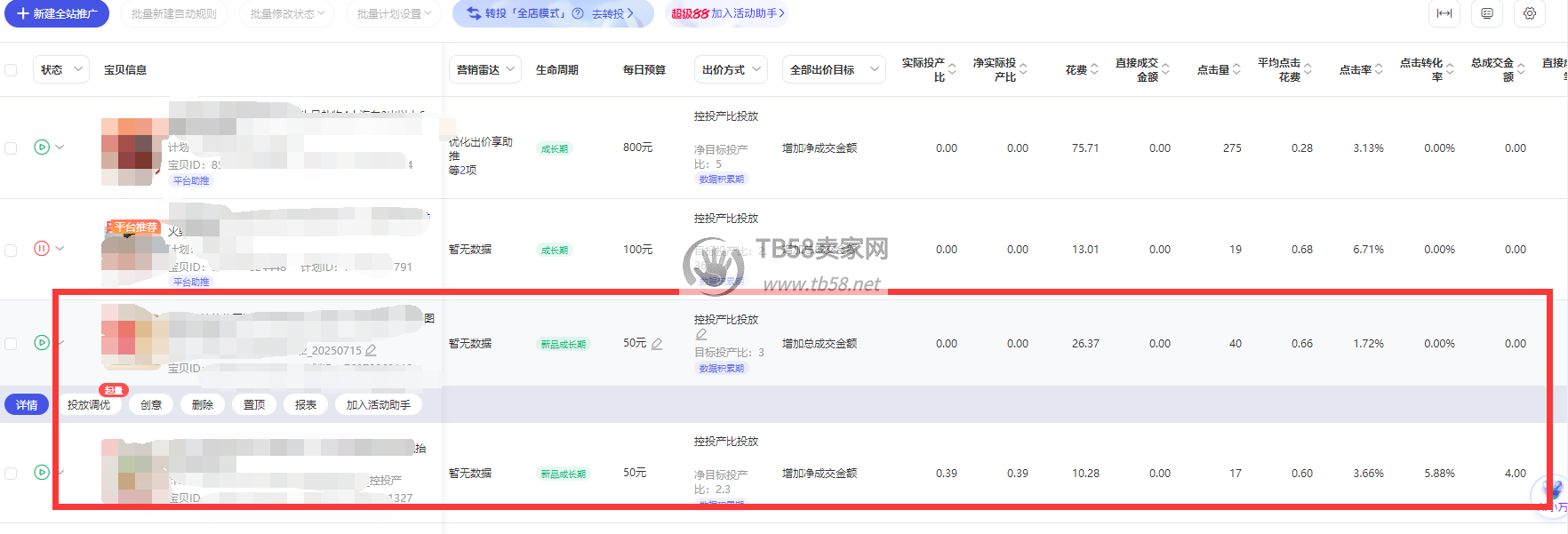Sort by 花费 column arrows
Screen dimensions: 1568x534
[x=1094, y=69]
